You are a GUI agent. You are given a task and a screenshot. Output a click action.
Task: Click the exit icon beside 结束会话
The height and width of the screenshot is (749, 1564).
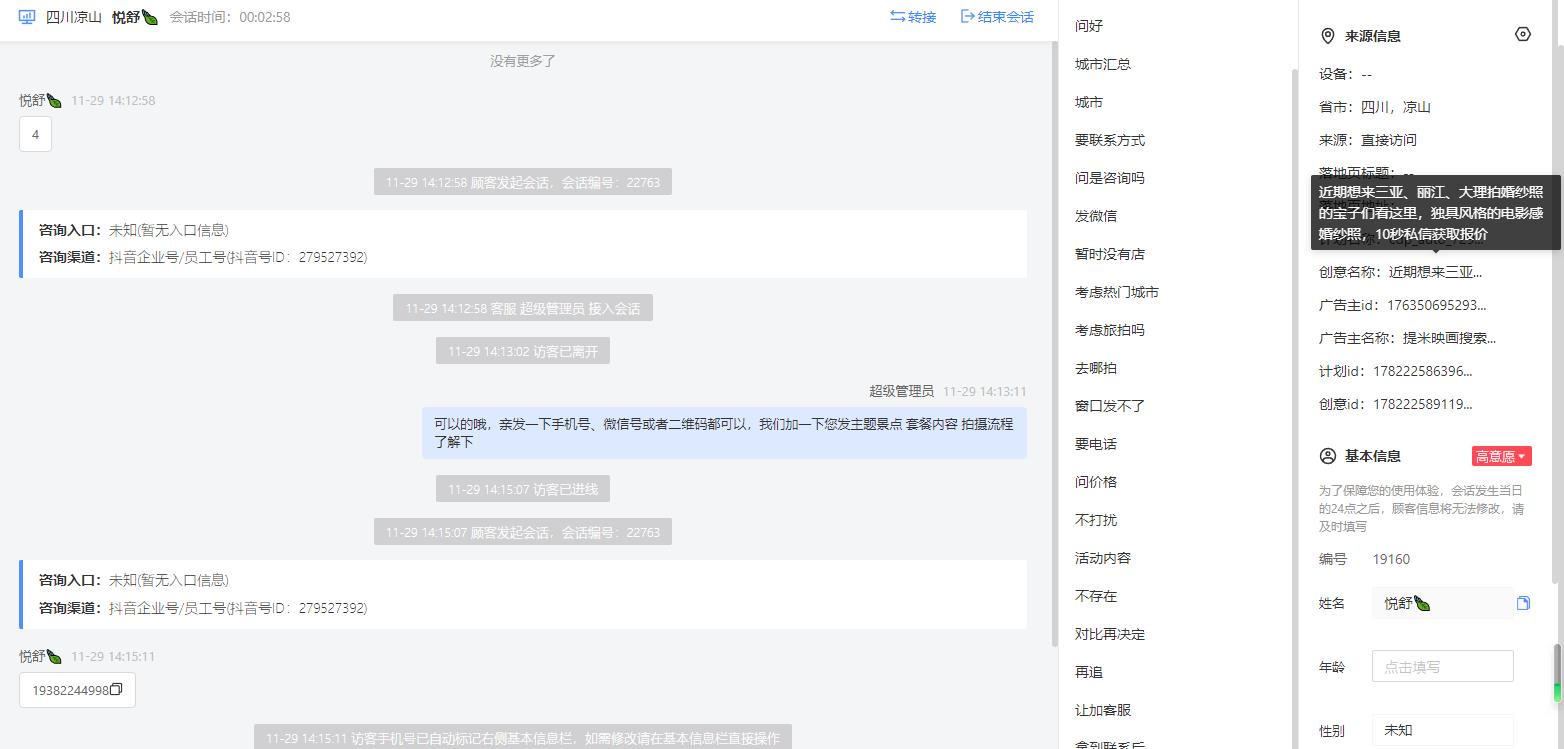pos(967,17)
